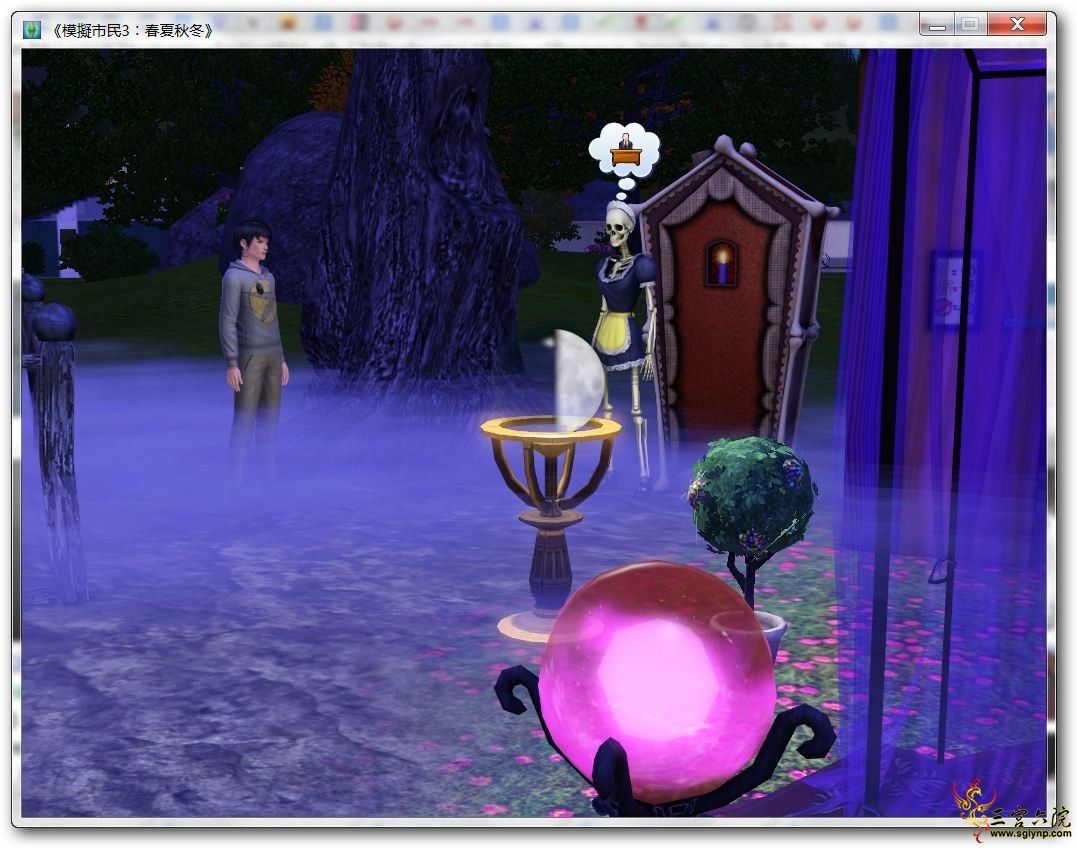Viewport: 1077px width, 848px height.
Task: Click the glowing pink crystal ball
Action: point(657,682)
